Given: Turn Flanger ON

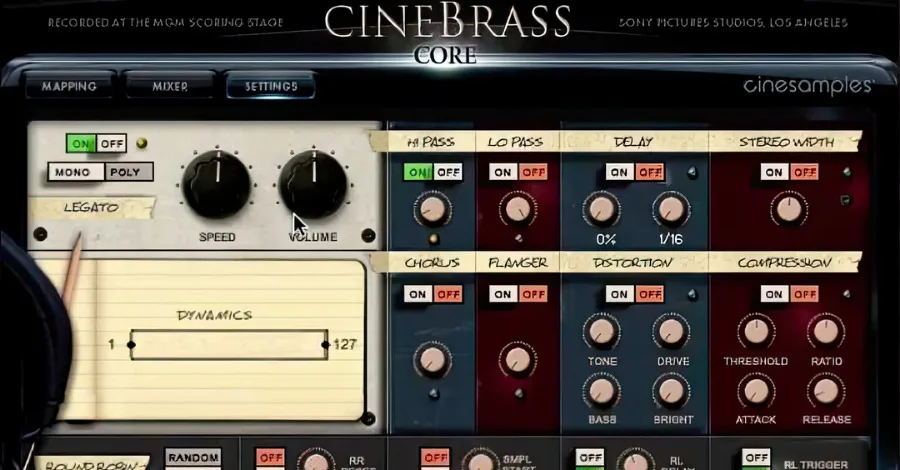Looking at the screenshot, I should click(x=503, y=294).
